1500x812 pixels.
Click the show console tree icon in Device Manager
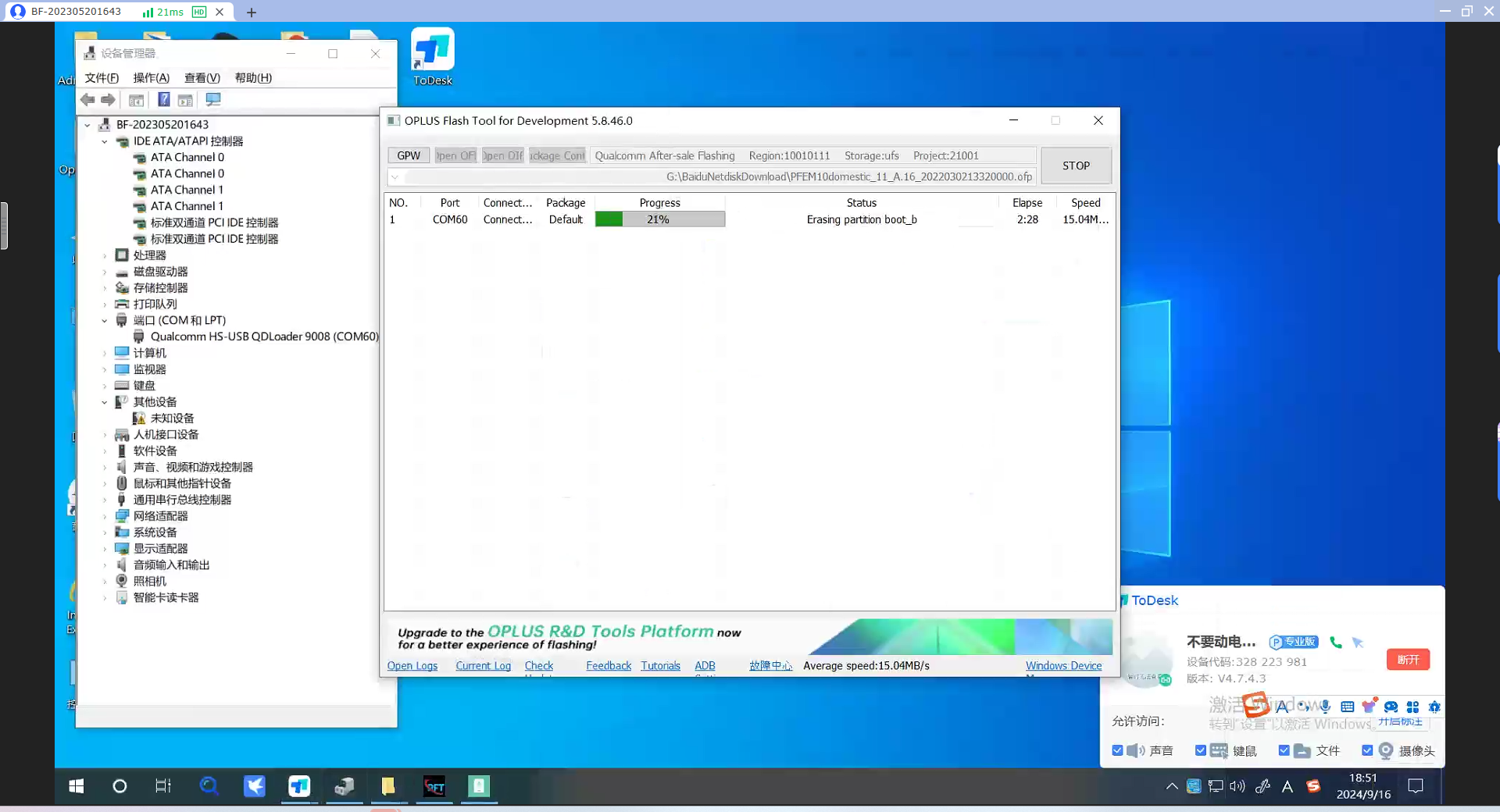[x=136, y=100]
